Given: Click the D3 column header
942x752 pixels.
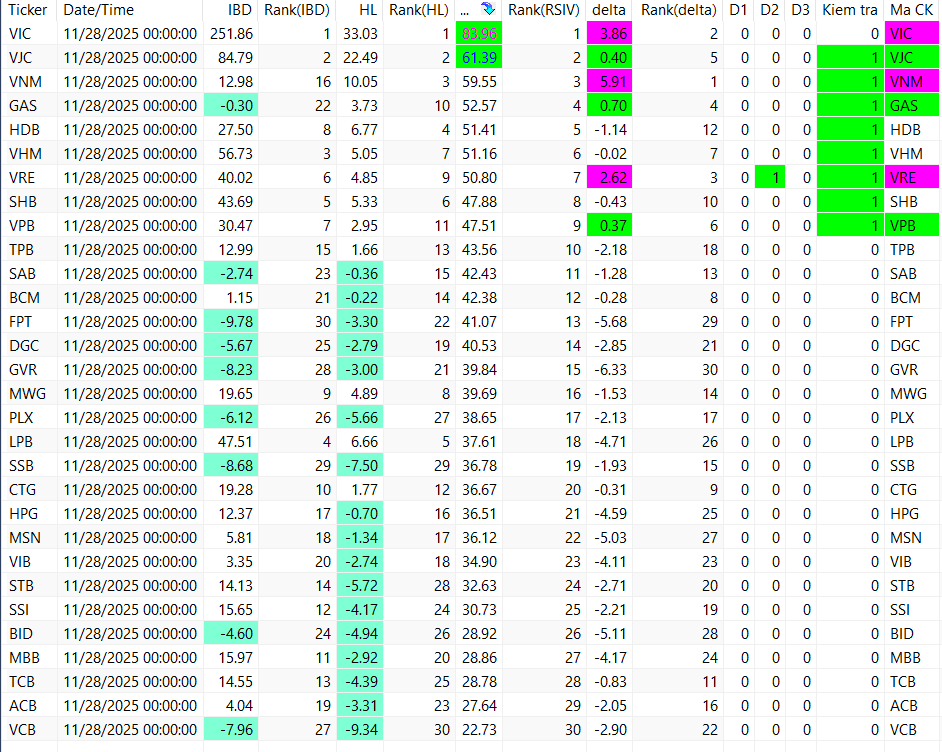Looking at the screenshot, I should click(x=800, y=10).
